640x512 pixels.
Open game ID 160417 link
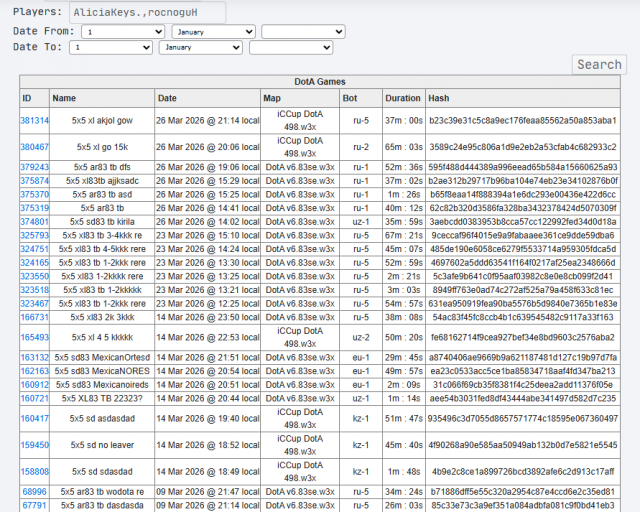tap(35, 419)
